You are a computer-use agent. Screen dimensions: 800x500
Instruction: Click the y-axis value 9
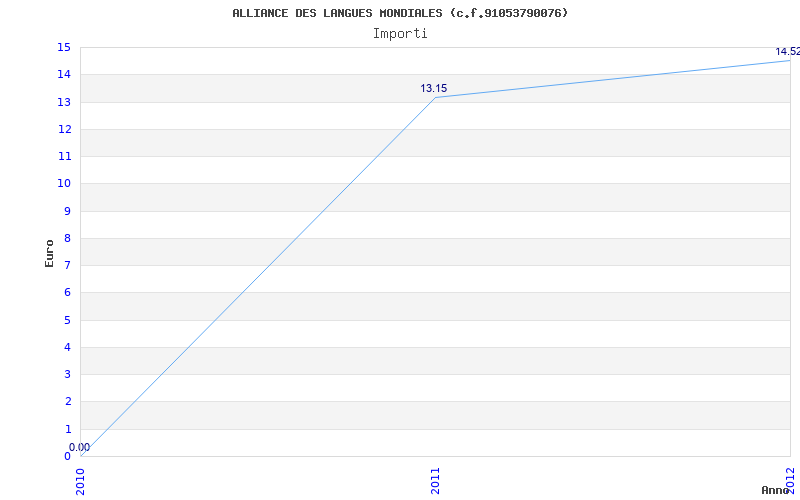pyautogui.click(x=67, y=211)
